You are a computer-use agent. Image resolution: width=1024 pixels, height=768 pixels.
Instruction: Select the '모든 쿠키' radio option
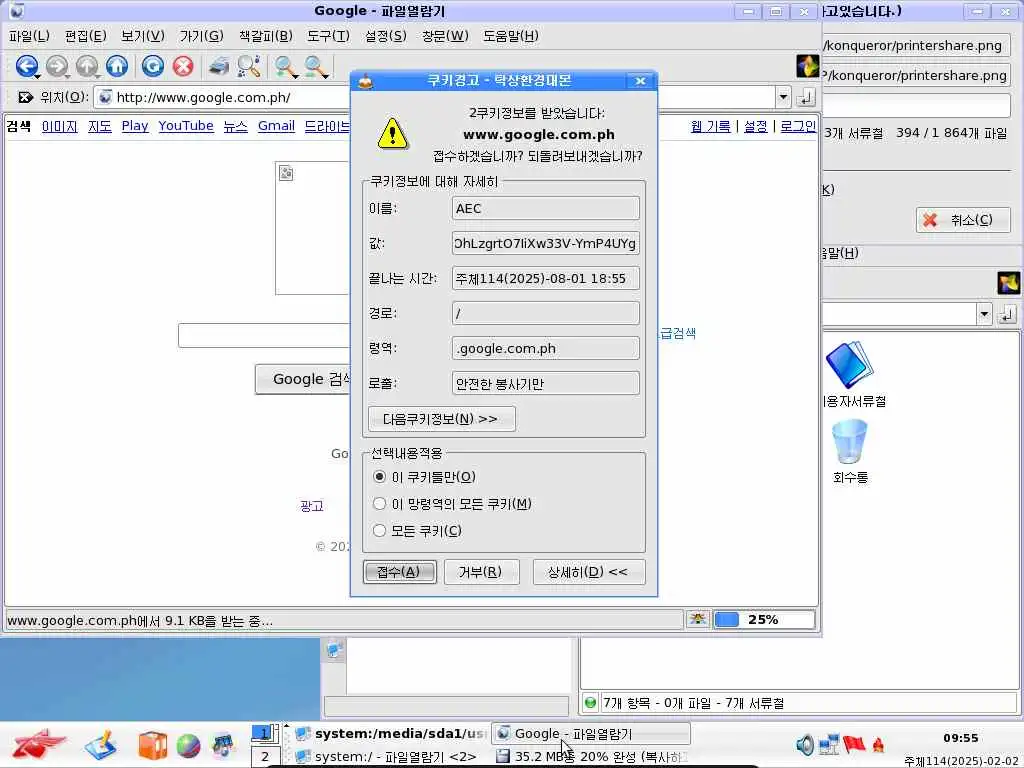(379, 530)
